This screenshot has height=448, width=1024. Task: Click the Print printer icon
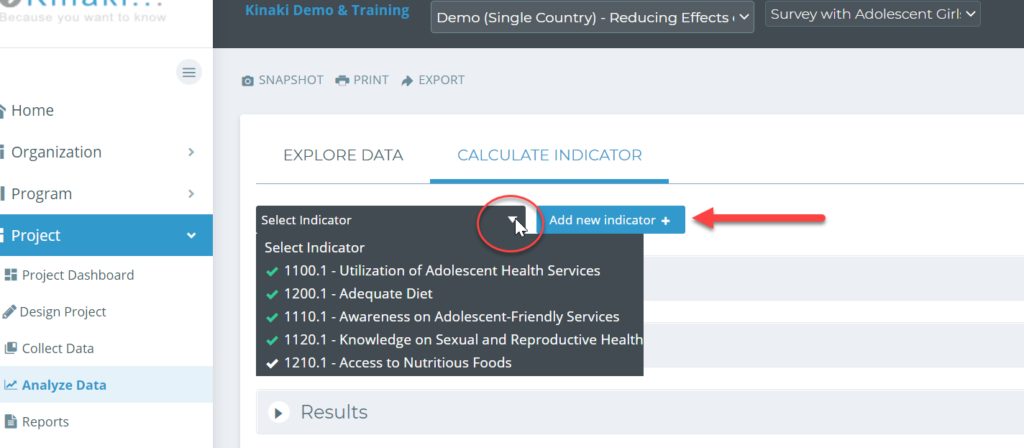[342, 81]
